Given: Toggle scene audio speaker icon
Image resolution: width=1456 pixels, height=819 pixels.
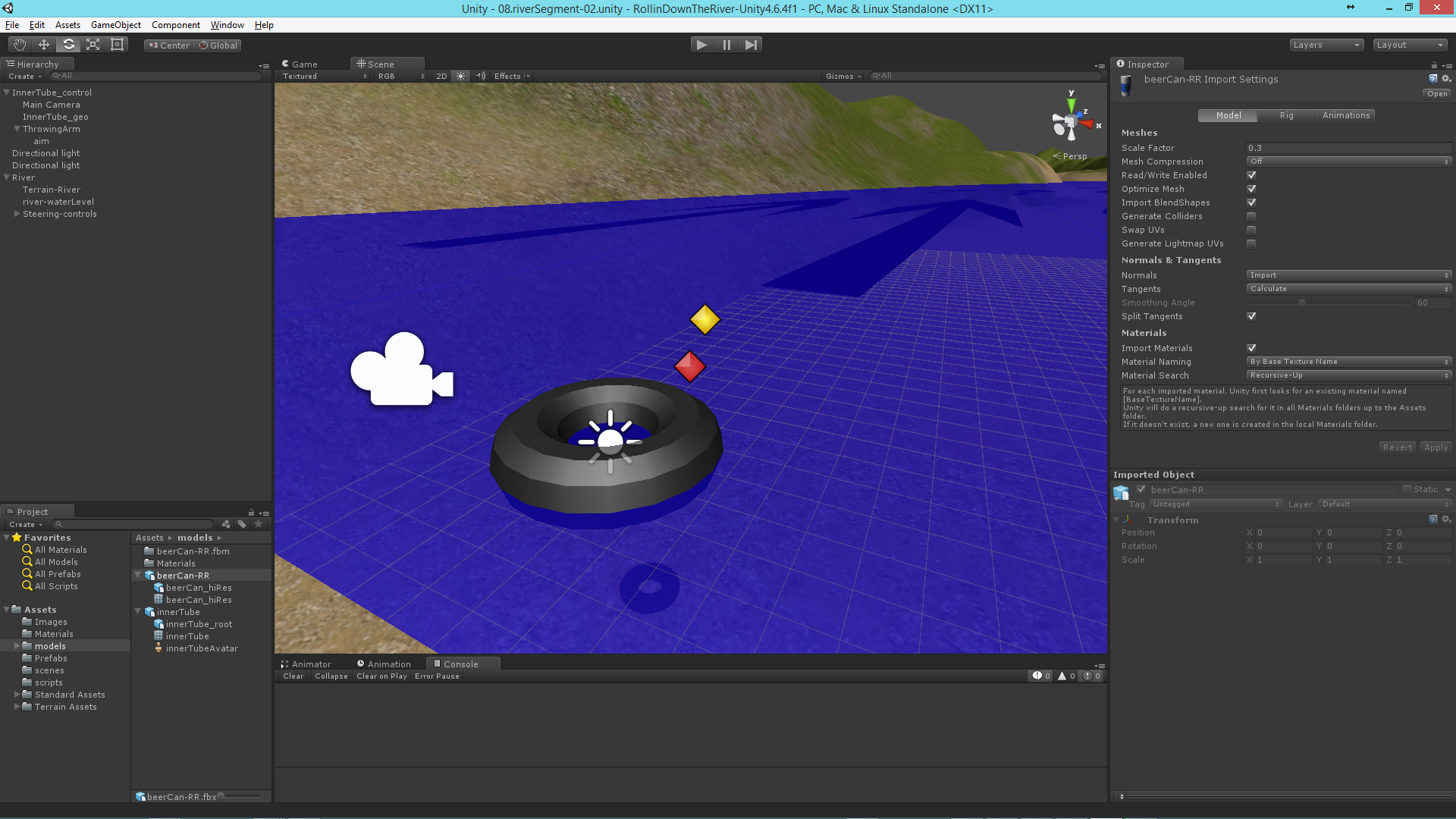Looking at the screenshot, I should pos(480,76).
